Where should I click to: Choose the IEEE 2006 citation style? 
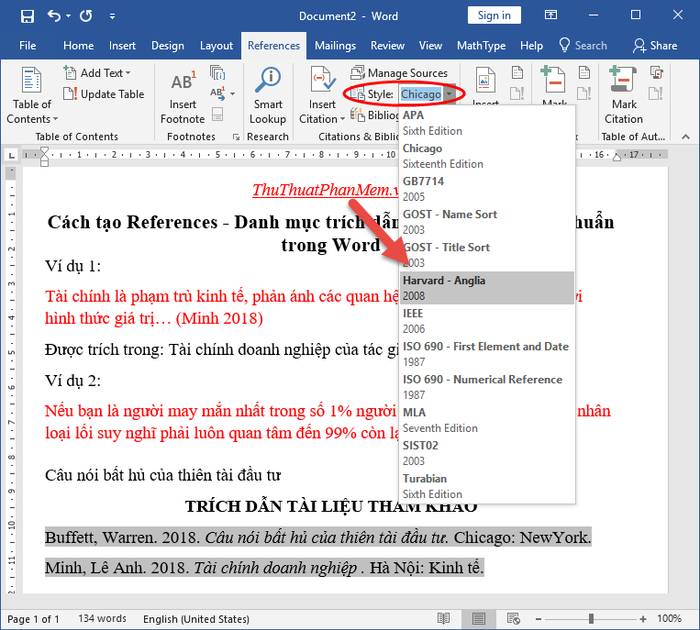pos(487,321)
